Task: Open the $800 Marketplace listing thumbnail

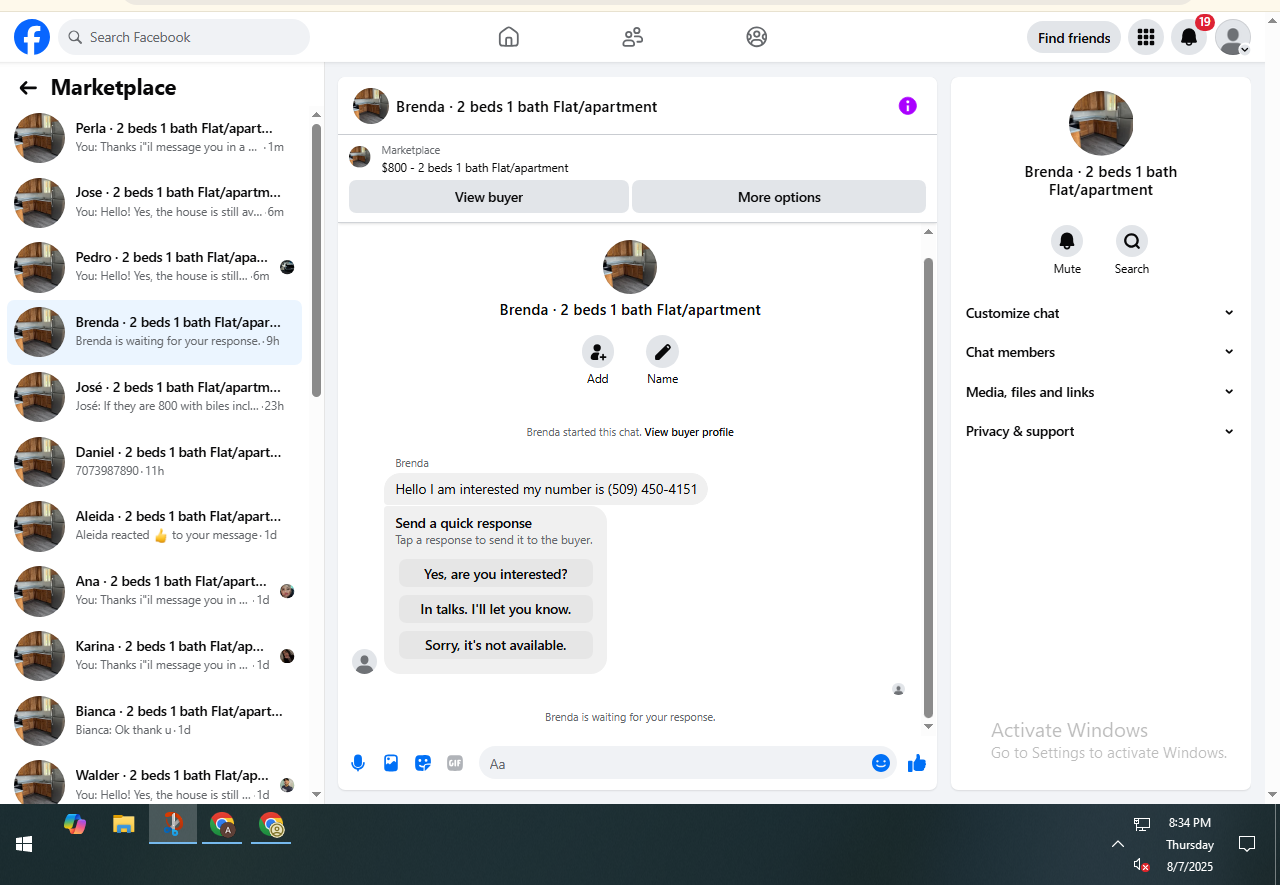Action: 360,157
